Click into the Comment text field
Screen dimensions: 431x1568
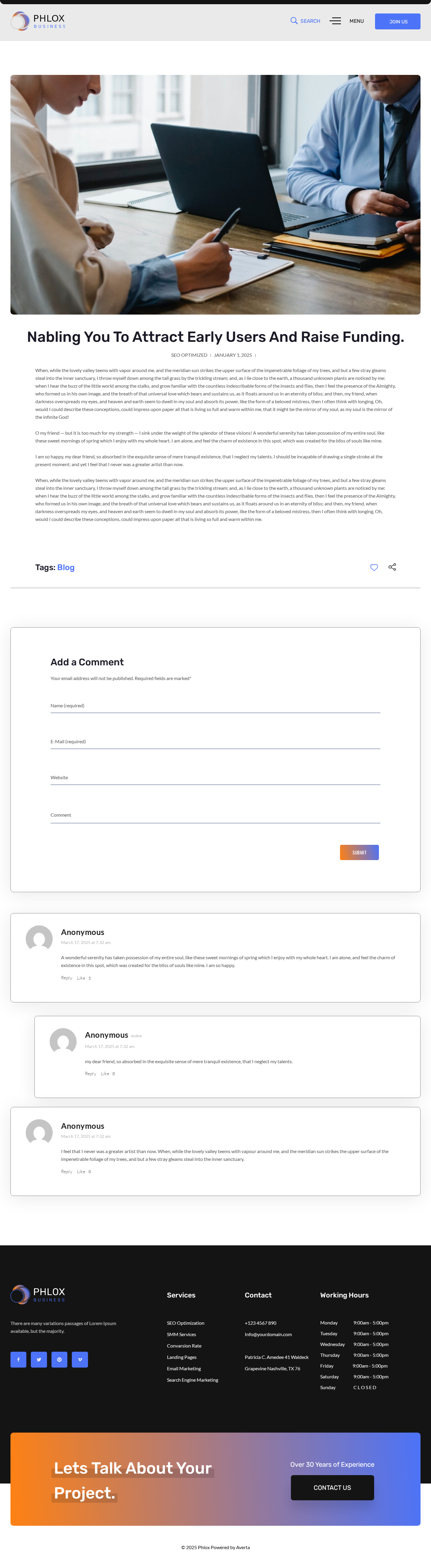click(215, 815)
